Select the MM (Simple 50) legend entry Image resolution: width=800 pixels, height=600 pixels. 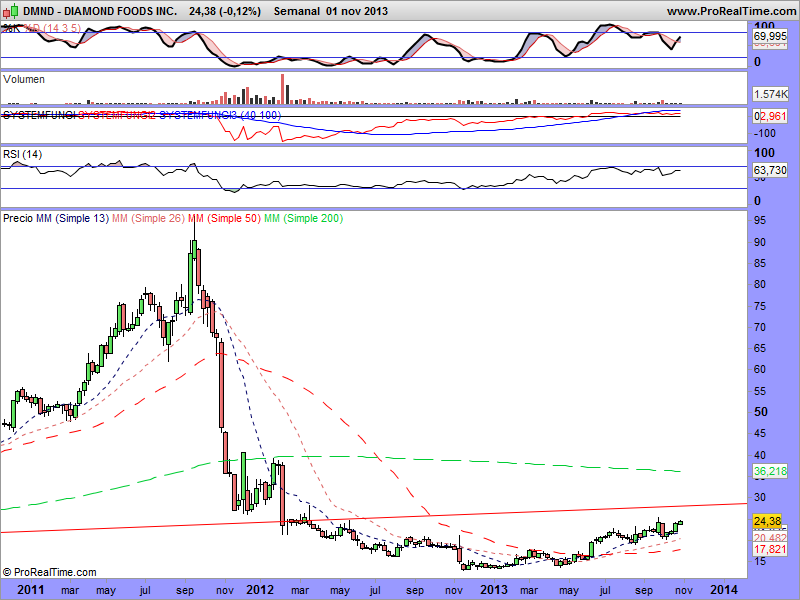coord(224,218)
